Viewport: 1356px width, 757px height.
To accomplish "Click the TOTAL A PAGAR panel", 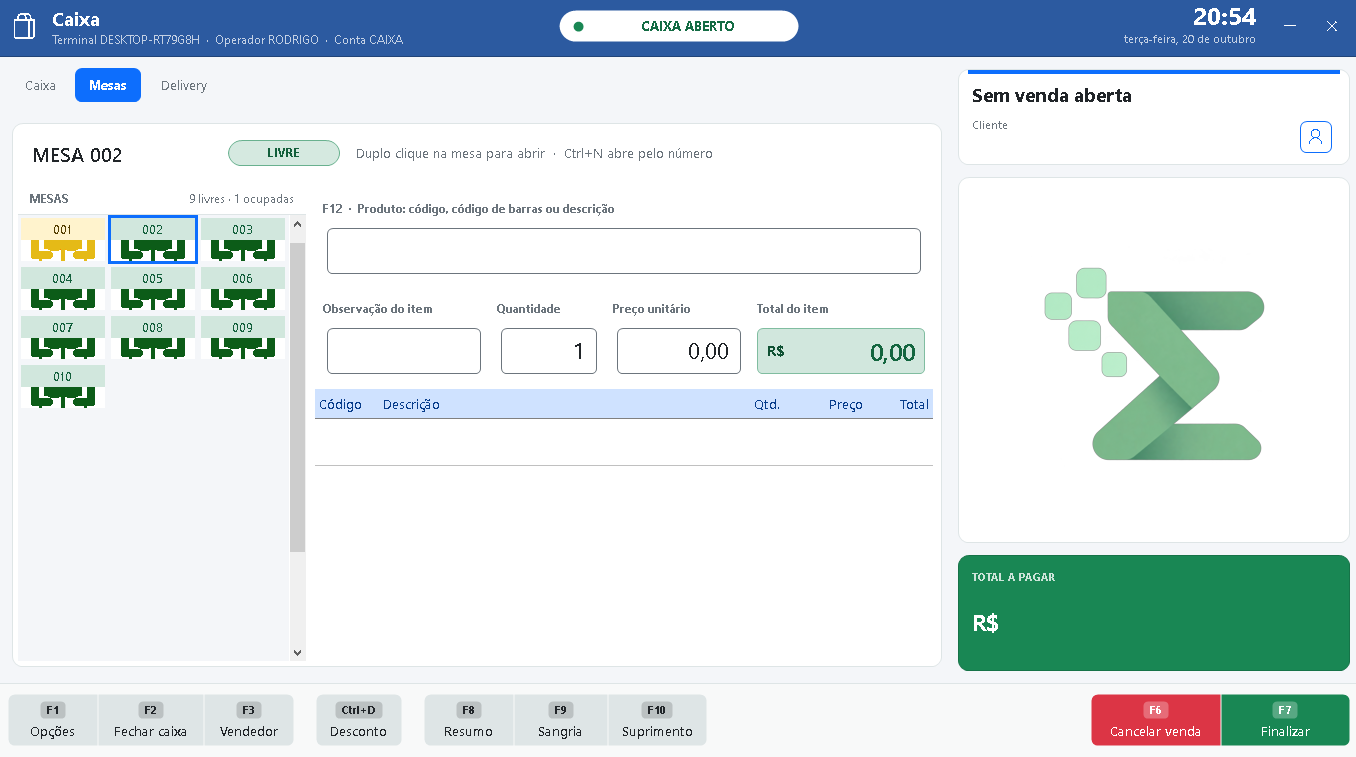I will pos(1154,613).
